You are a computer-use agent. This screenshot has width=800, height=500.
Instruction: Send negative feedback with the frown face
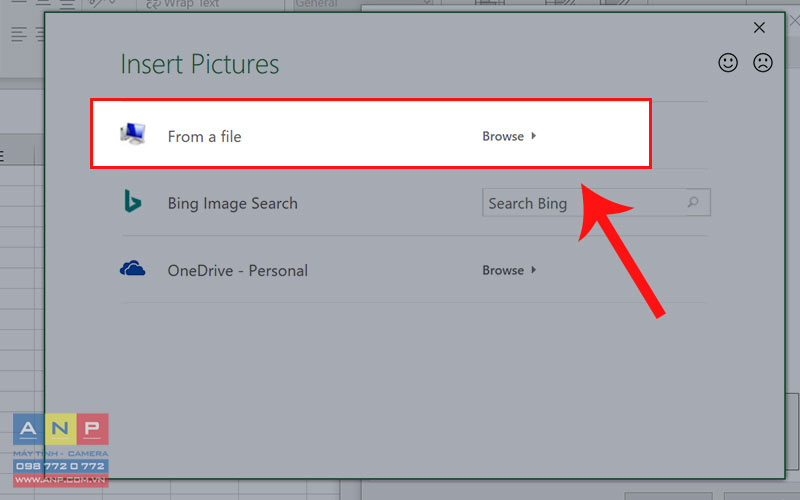pyautogui.click(x=763, y=63)
